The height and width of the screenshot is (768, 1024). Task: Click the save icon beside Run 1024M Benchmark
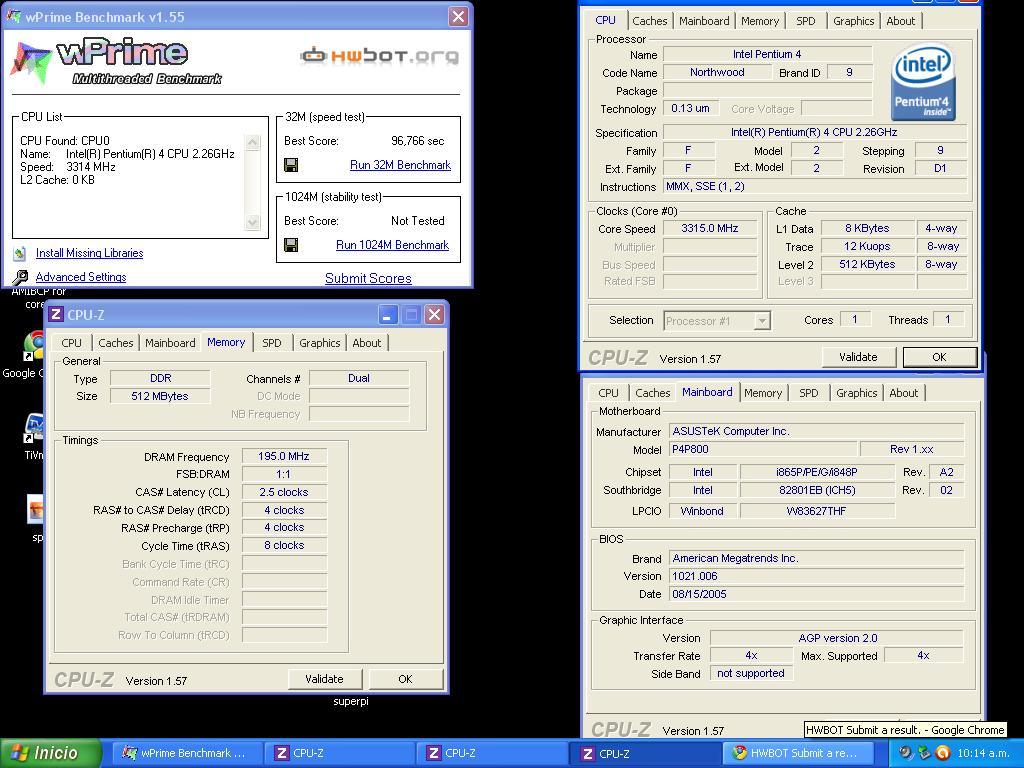[291, 245]
